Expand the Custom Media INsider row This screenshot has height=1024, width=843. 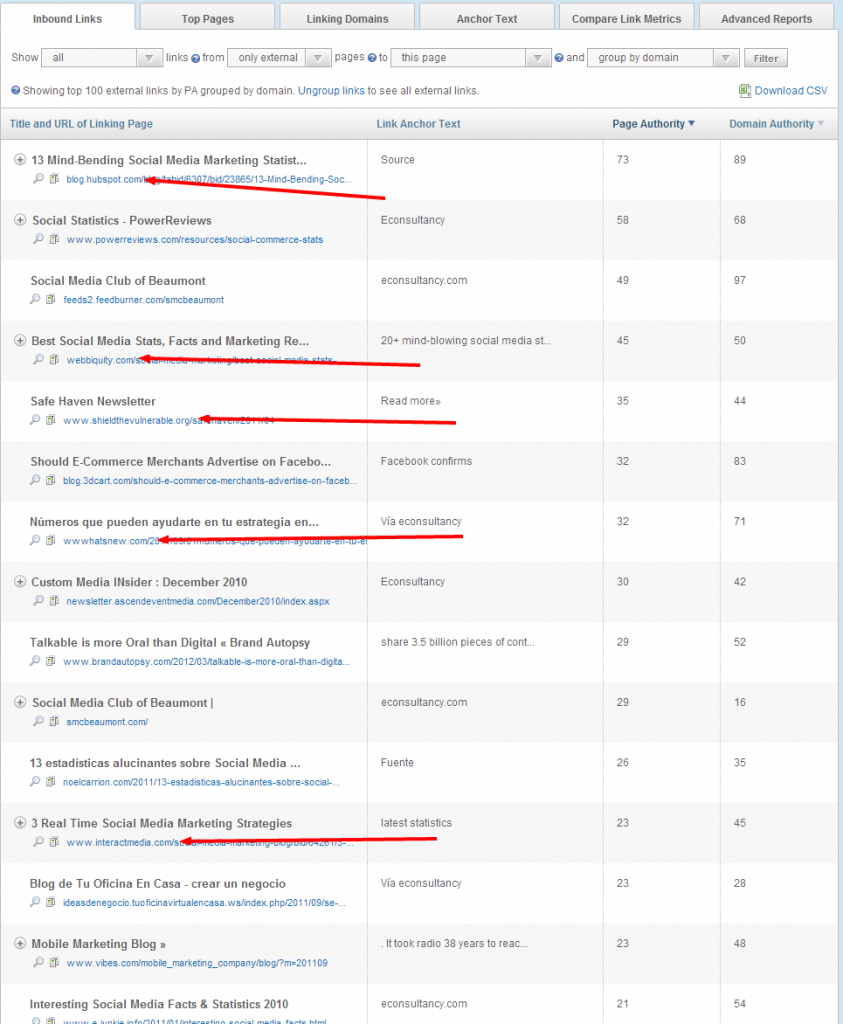point(19,582)
